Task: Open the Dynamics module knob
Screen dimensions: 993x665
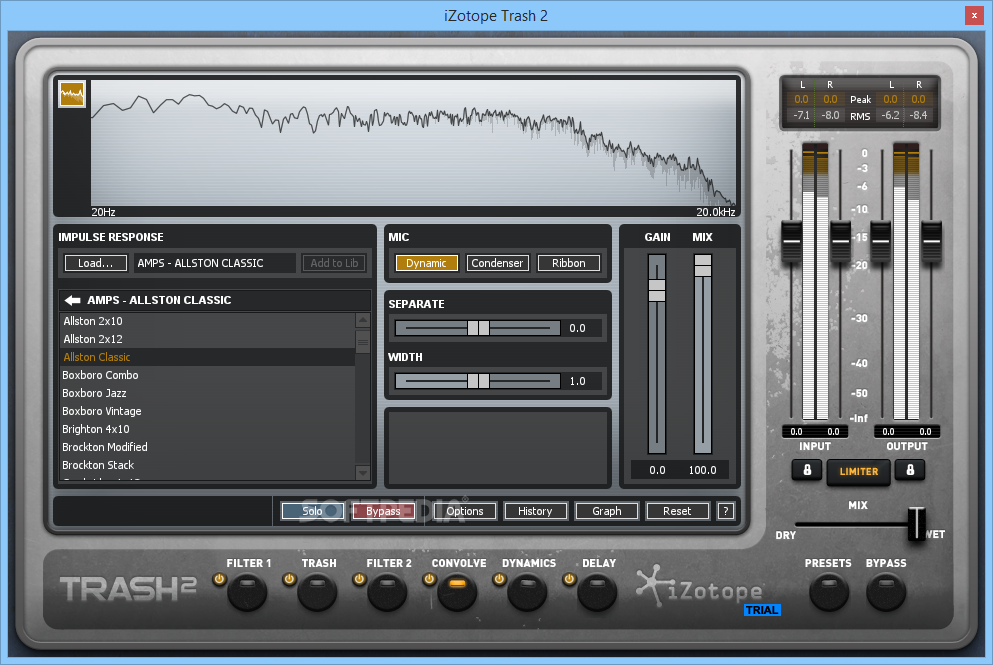Action: click(527, 592)
